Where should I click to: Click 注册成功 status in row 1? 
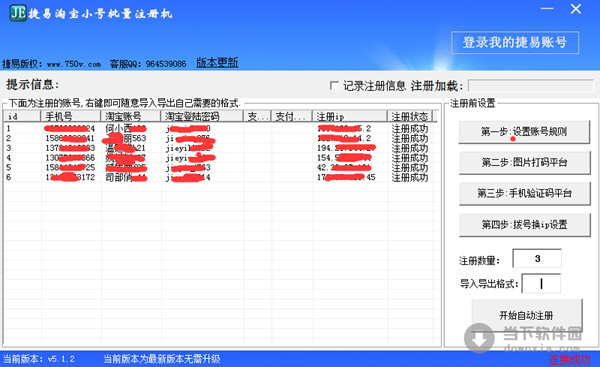(x=410, y=129)
